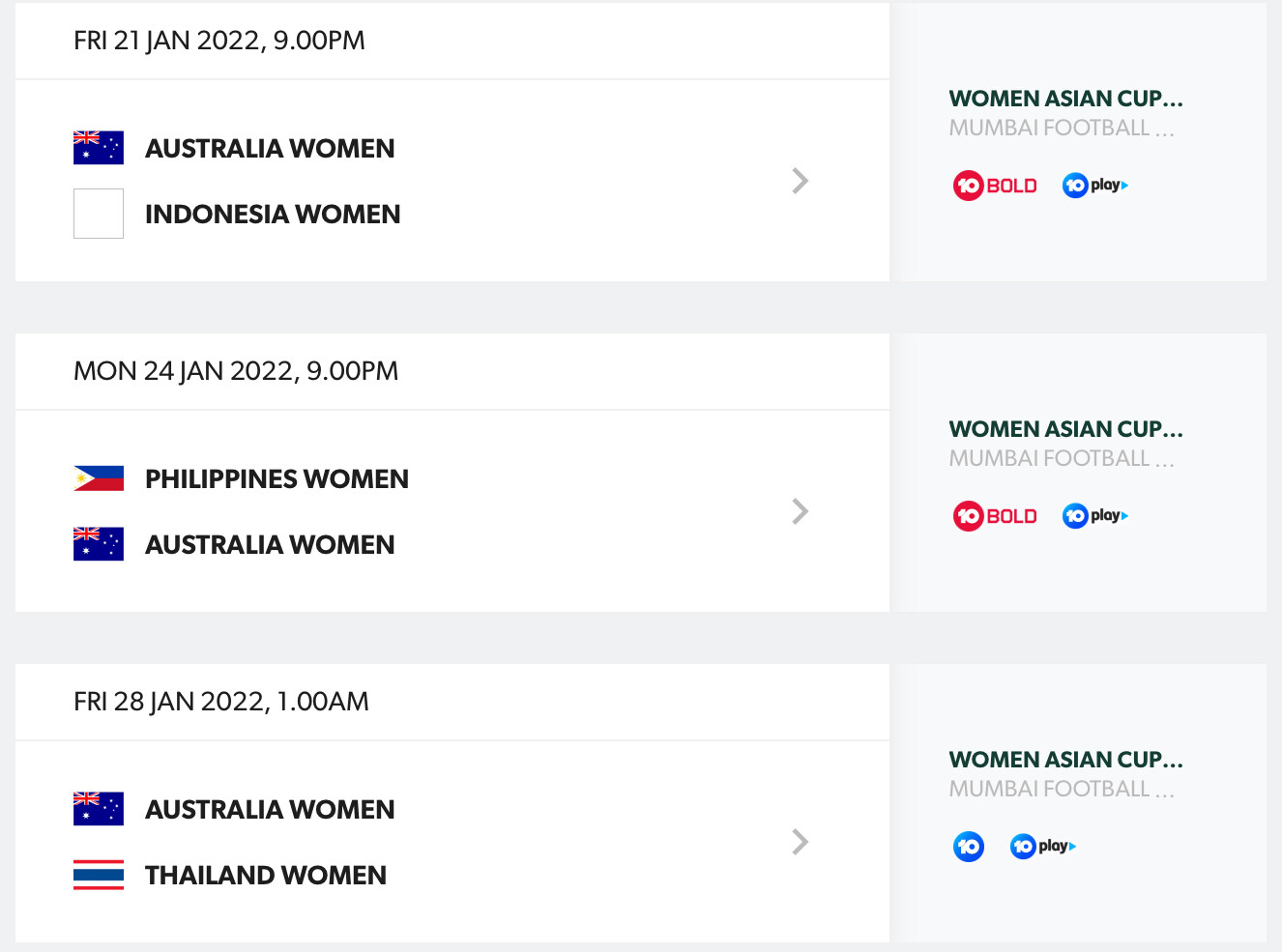Click the 10 Bold logo for the 24 Jan match
The image size is (1282, 952).
[x=995, y=516]
